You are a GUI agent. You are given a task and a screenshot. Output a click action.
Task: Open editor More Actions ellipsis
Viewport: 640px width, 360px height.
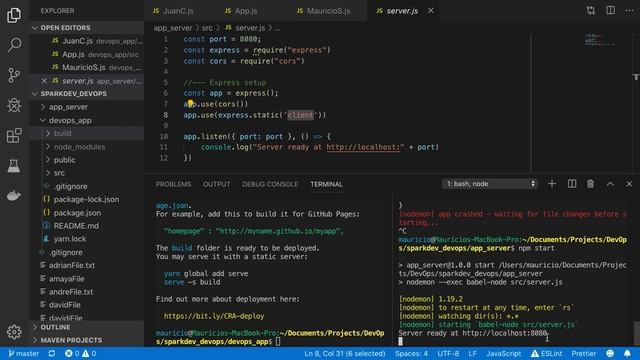point(629,11)
